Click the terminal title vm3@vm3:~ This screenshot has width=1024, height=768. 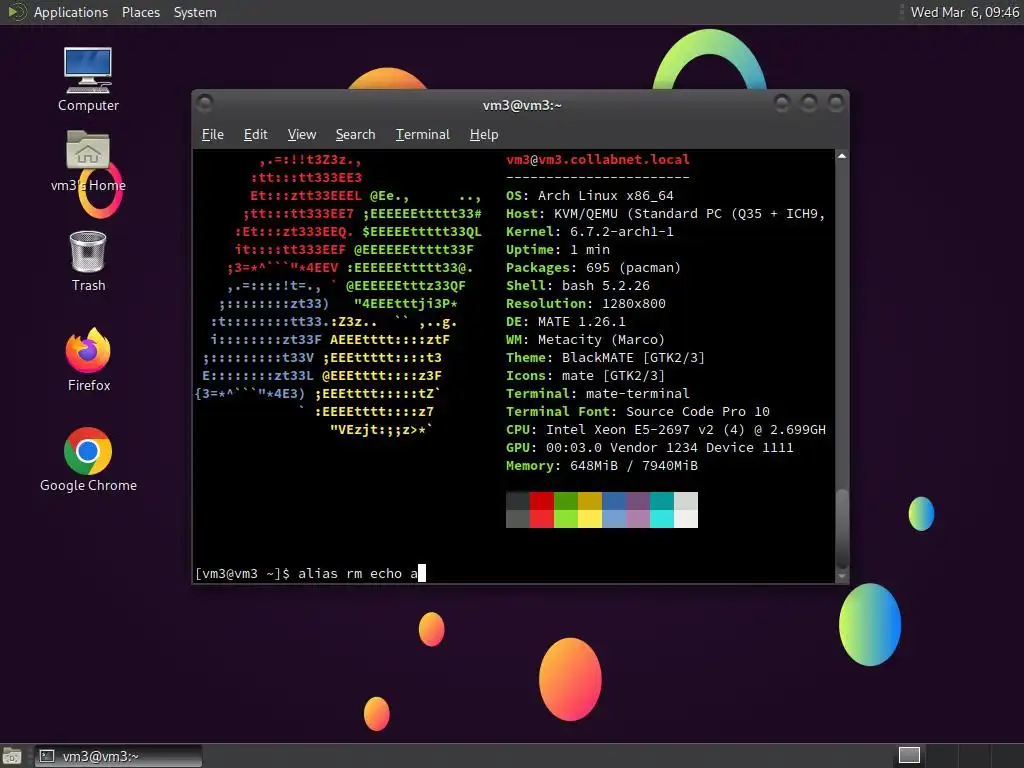(x=522, y=105)
